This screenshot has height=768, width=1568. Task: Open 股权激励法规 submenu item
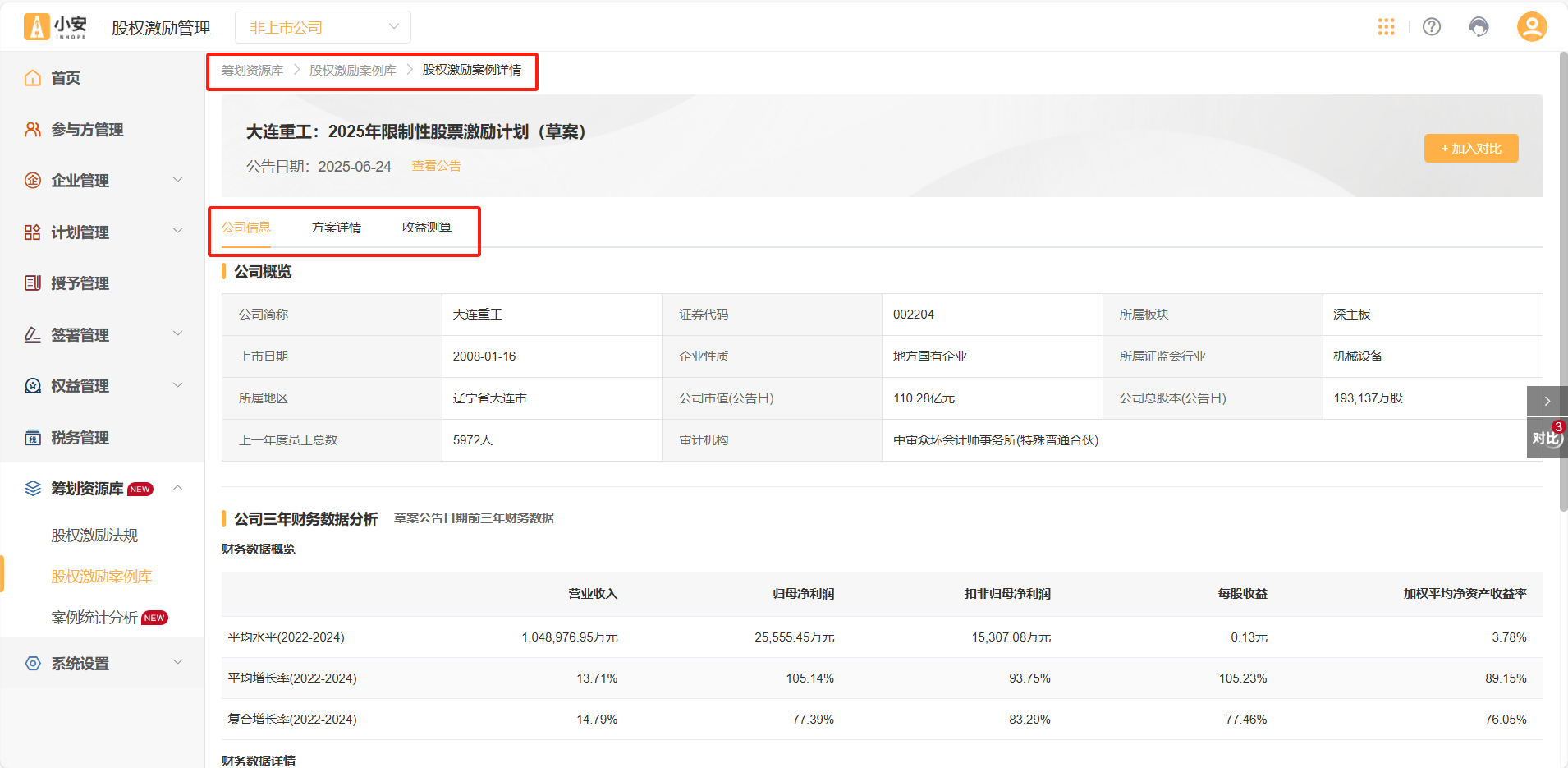point(94,536)
